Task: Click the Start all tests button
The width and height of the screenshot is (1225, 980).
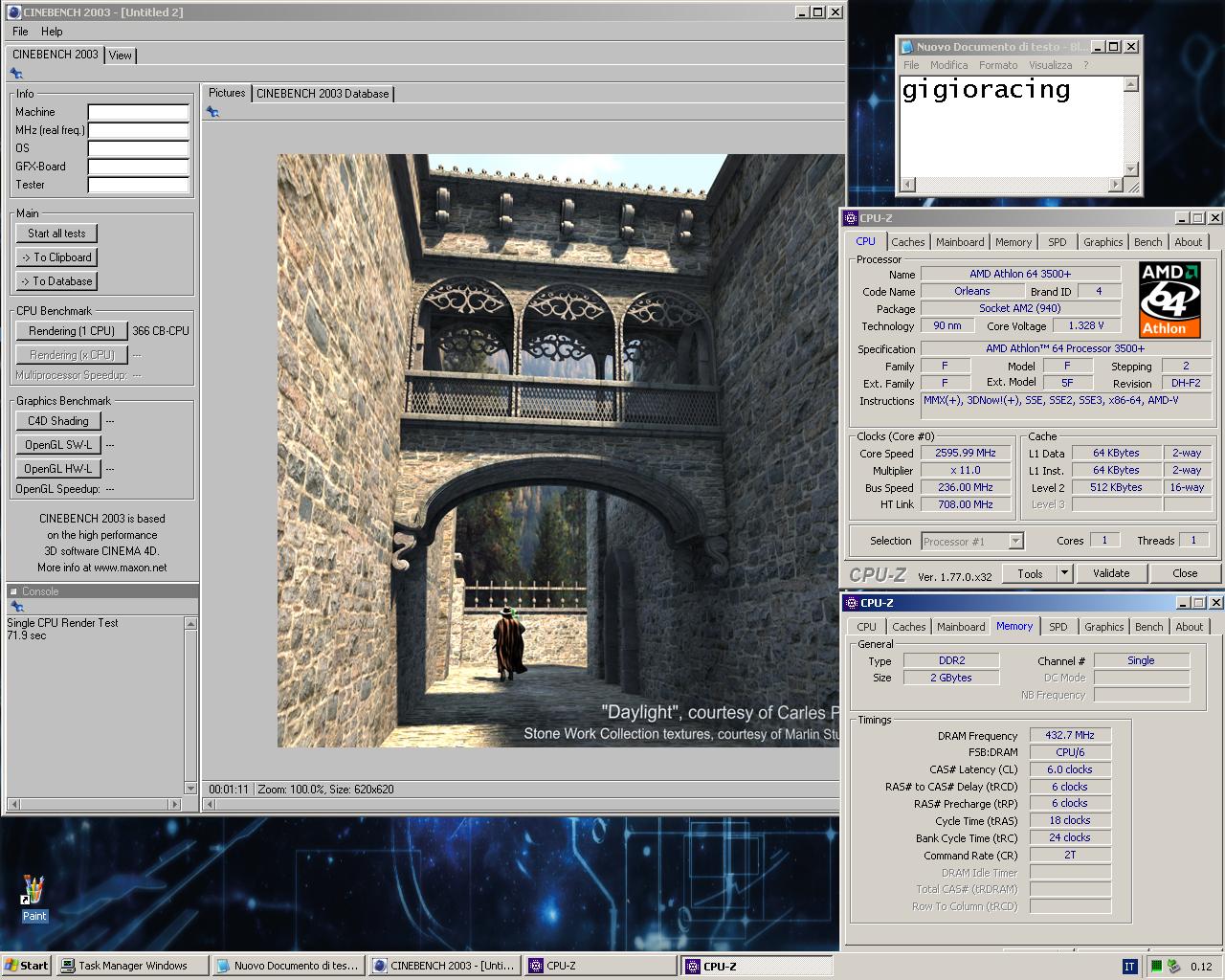Action: (x=56, y=234)
